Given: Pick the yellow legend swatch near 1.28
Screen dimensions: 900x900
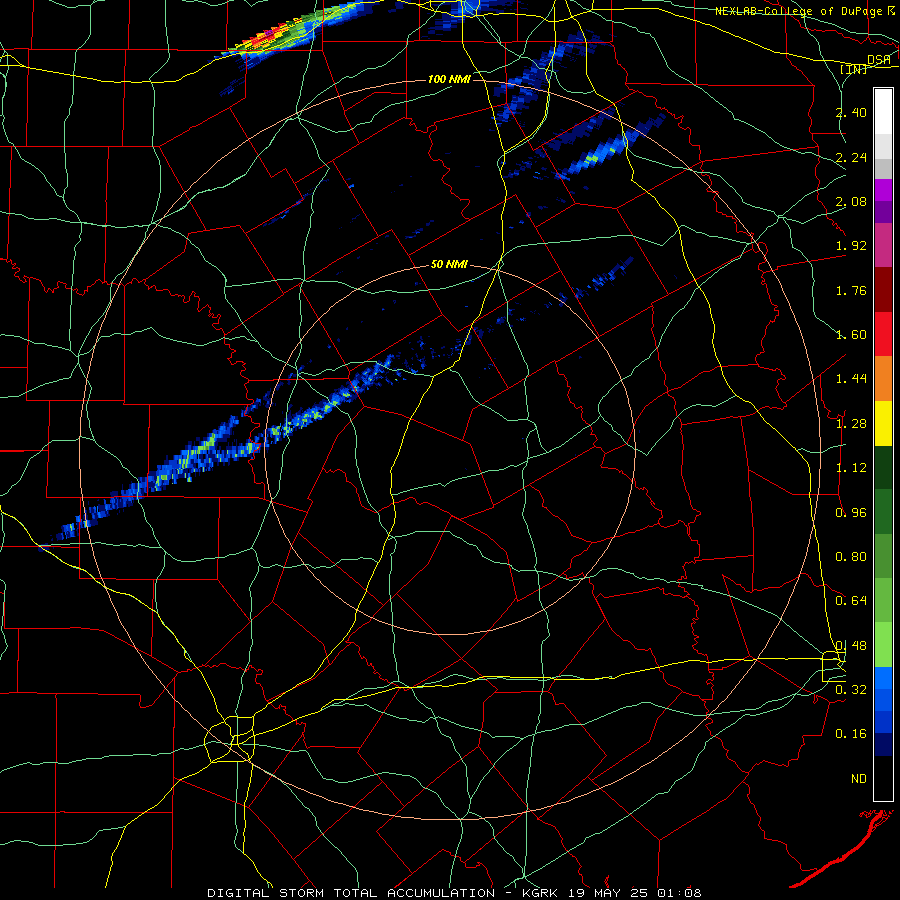Looking at the screenshot, I should coord(883,423).
